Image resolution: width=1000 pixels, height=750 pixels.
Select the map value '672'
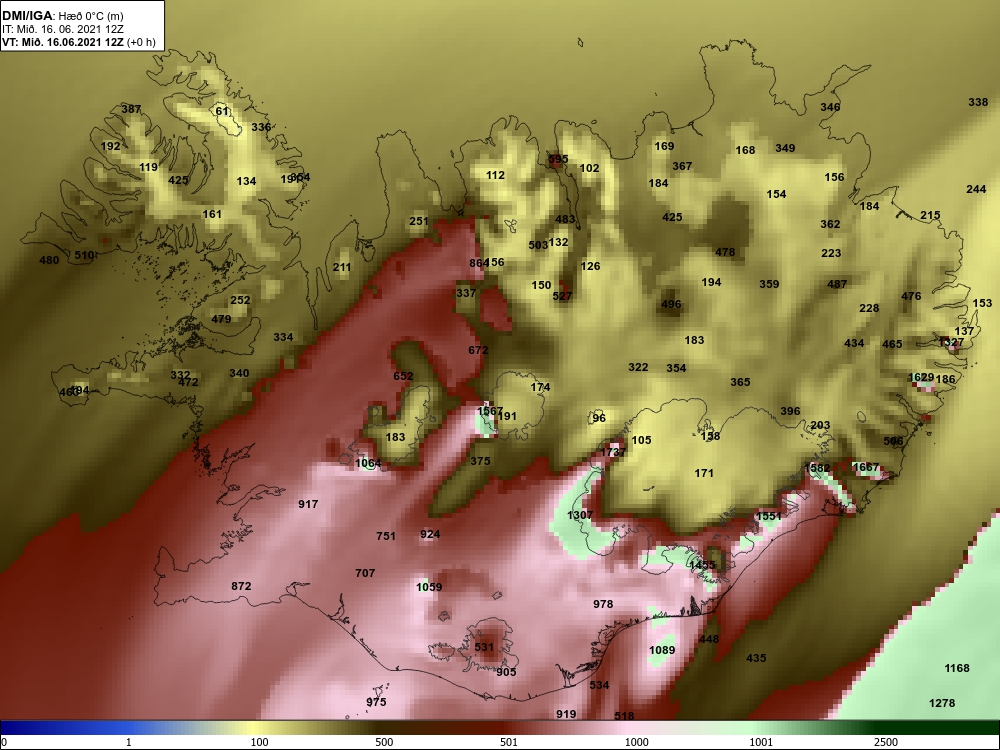click(x=478, y=350)
